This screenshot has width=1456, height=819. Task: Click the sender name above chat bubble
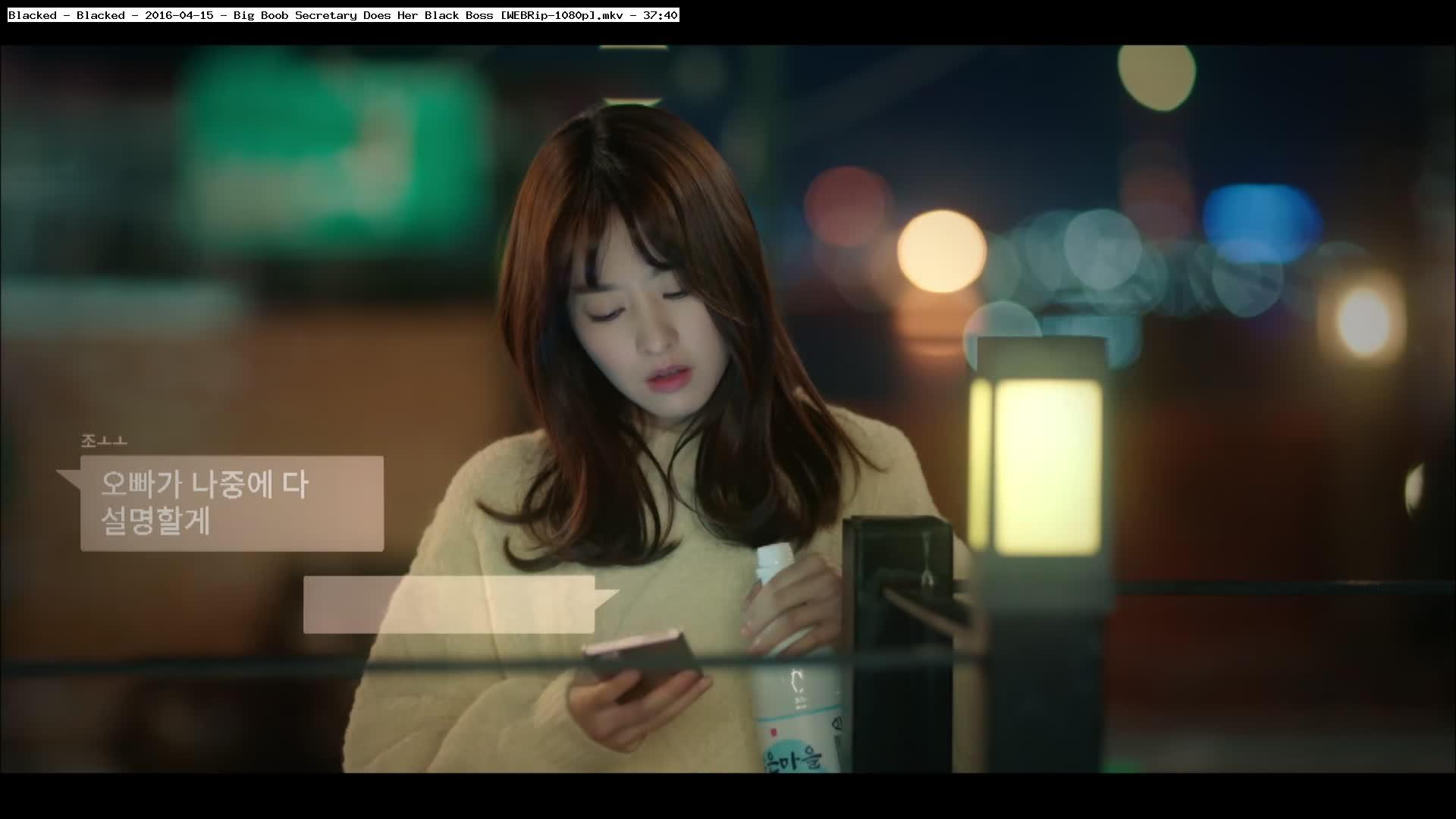pyautogui.click(x=104, y=441)
